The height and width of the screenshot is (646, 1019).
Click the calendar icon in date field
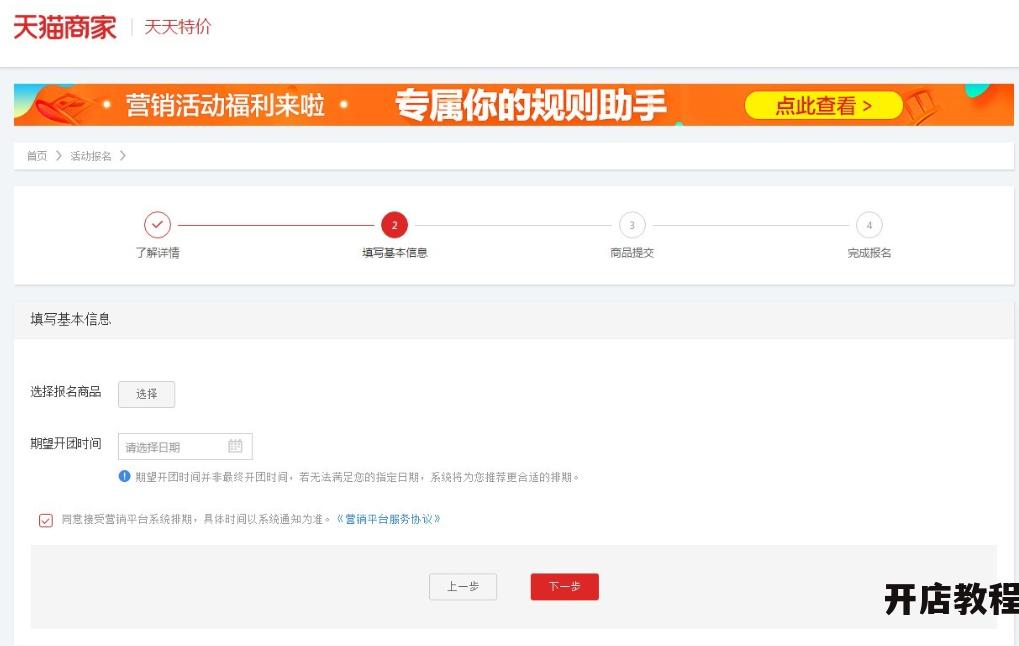(235, 446)
